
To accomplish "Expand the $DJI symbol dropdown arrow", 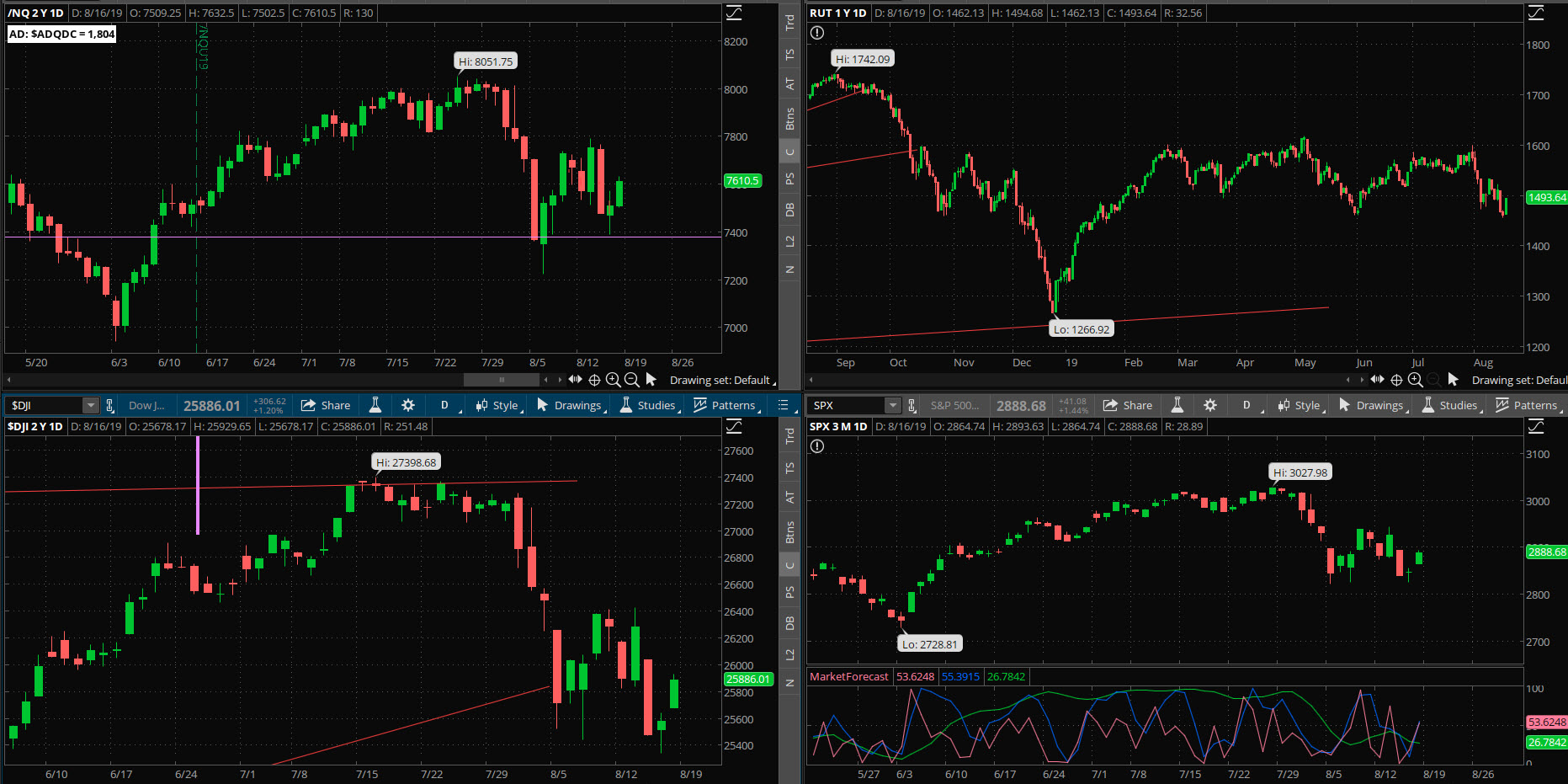I will pyautogui.click(x=90, y=406).
